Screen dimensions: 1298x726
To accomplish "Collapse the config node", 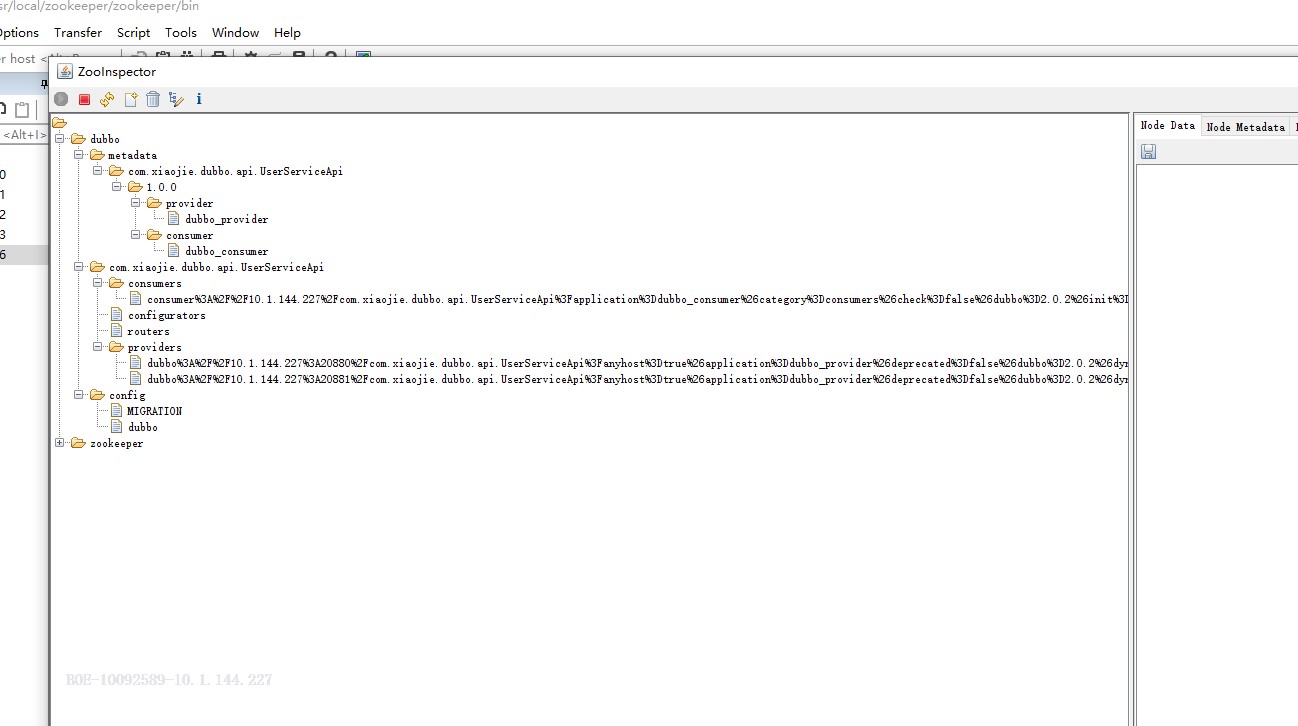I will click(79, 395).
